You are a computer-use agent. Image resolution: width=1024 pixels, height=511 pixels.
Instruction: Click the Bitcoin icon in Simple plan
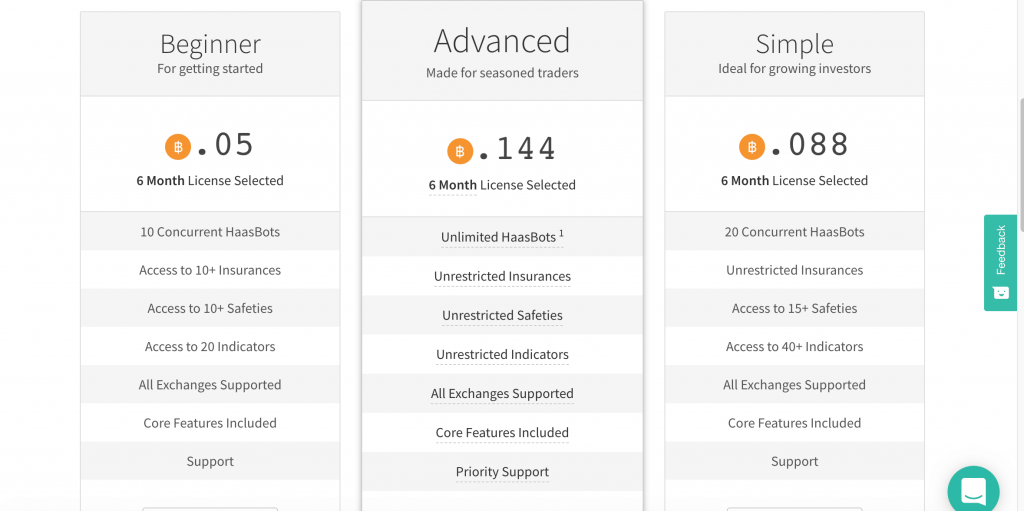point(752,146)
